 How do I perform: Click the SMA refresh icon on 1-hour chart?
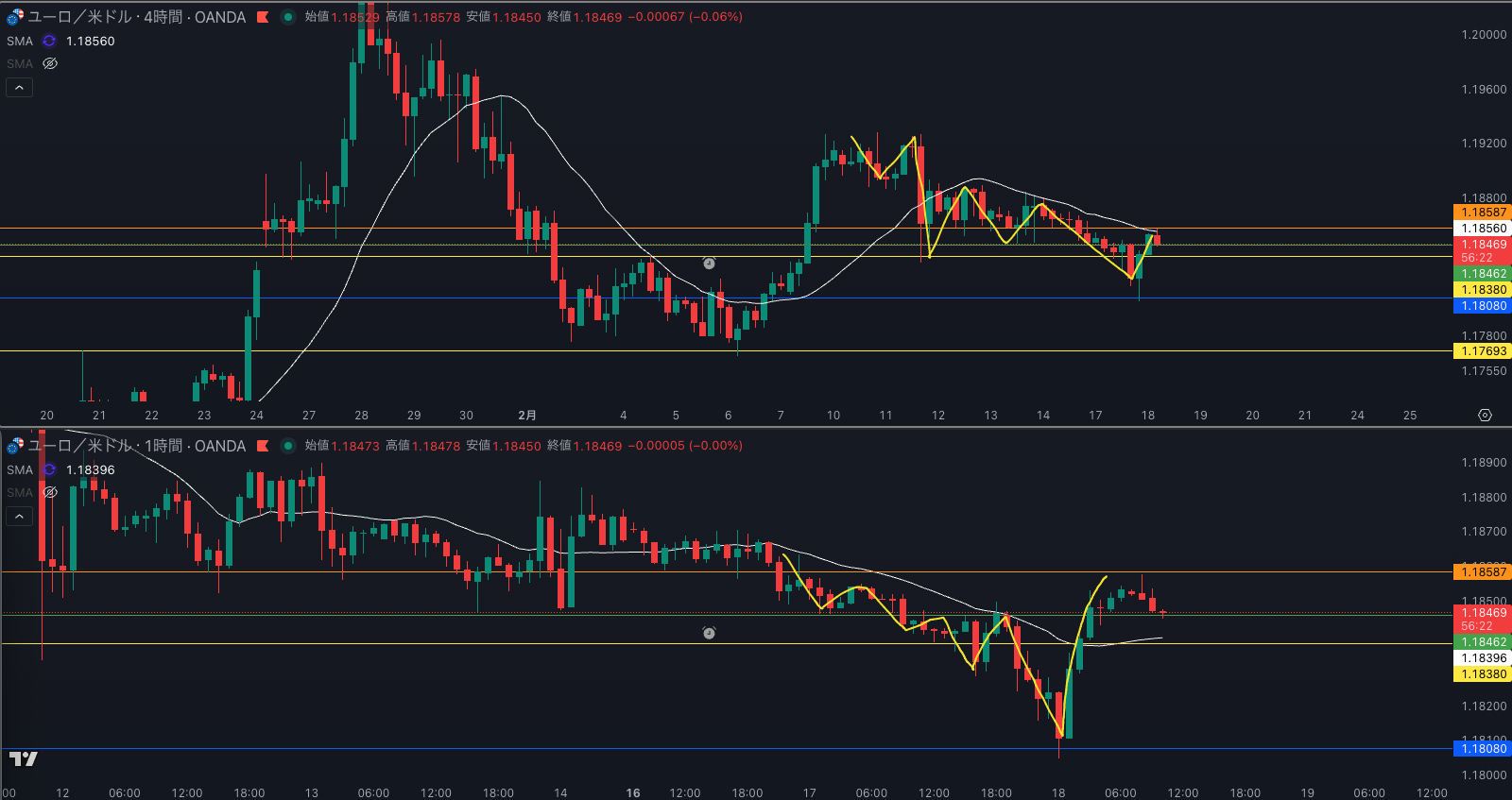[49, 469]
